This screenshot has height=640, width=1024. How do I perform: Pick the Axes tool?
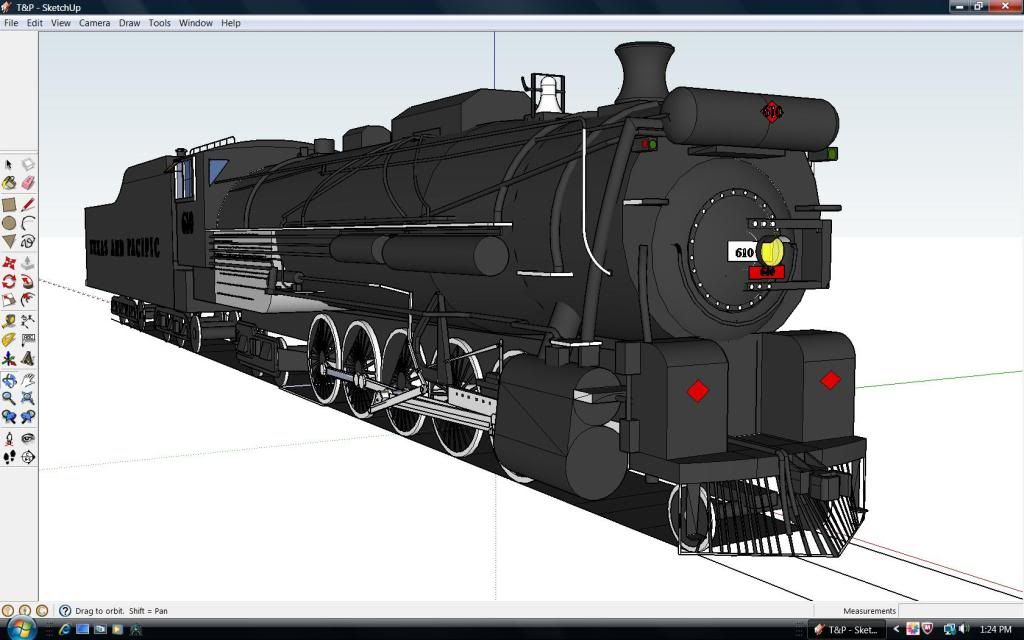pos(8,358)
